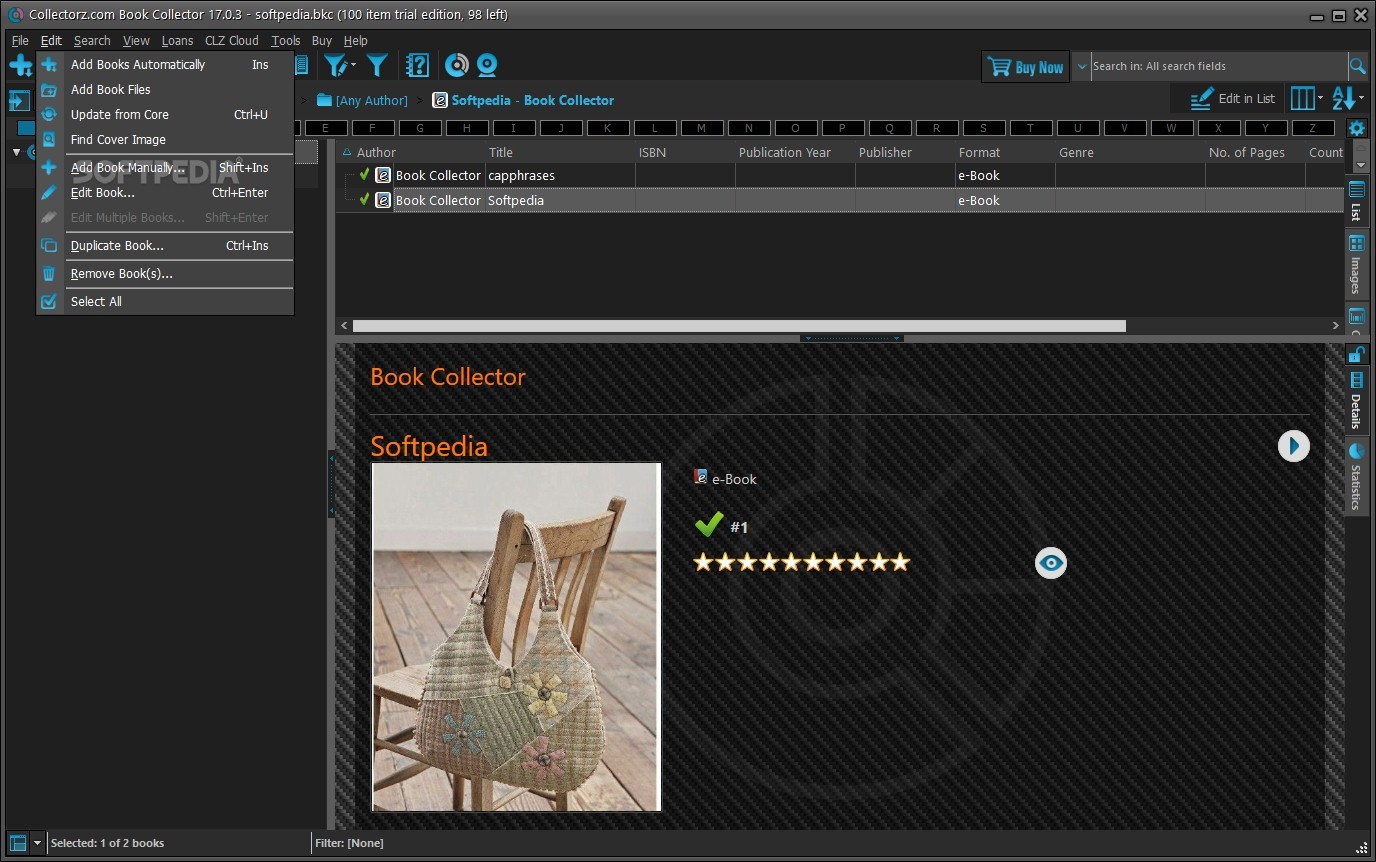
Task: Open column selection icon next to Edit in List
Action: [x=1302, y=98]
